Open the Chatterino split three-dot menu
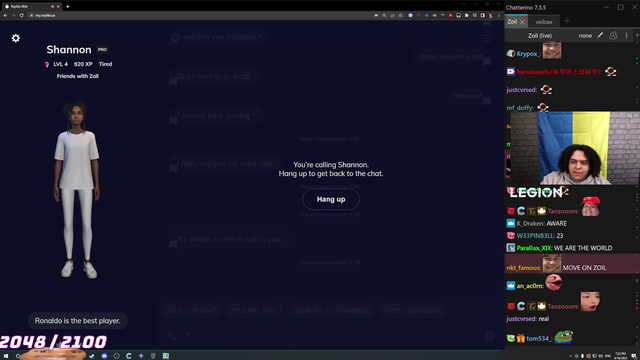The image size is (640, 360). [627, 36]
